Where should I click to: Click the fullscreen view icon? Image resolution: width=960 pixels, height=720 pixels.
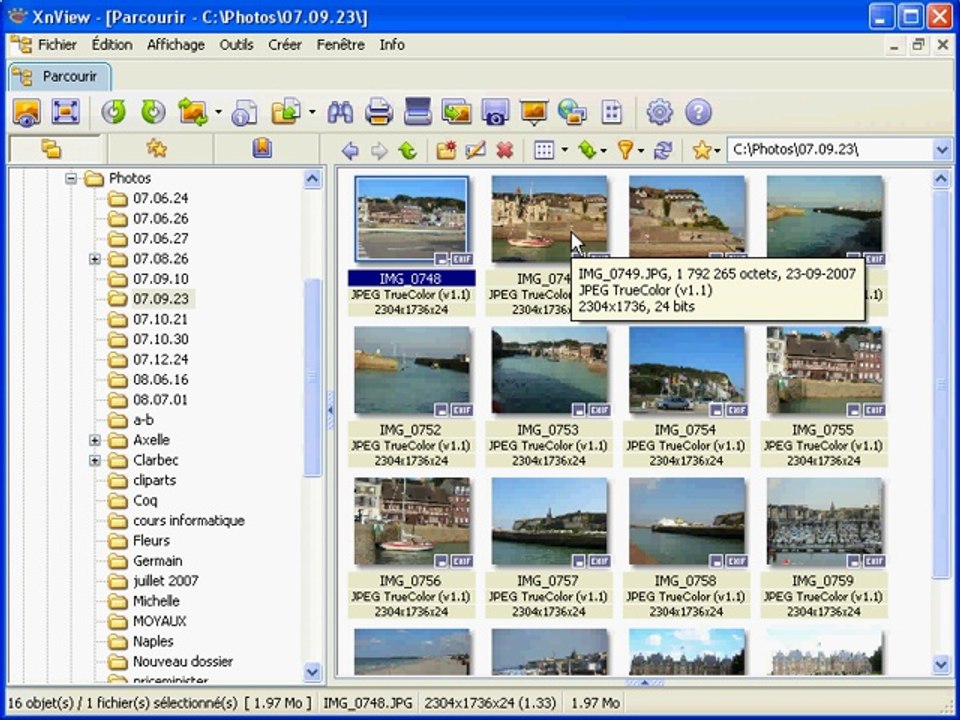tap(66, 113)
